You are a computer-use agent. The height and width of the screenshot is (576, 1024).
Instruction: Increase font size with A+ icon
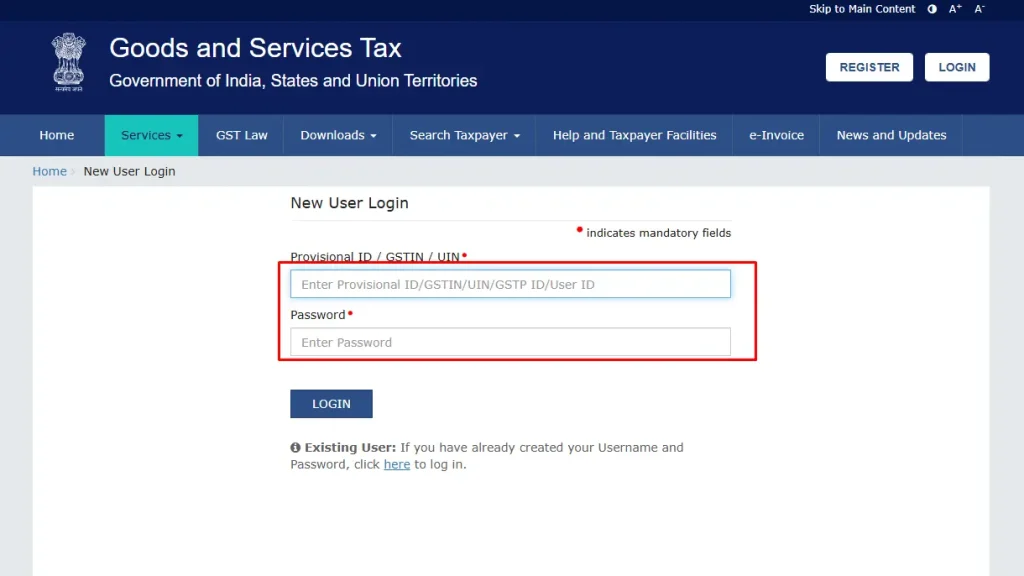point(955,9)
